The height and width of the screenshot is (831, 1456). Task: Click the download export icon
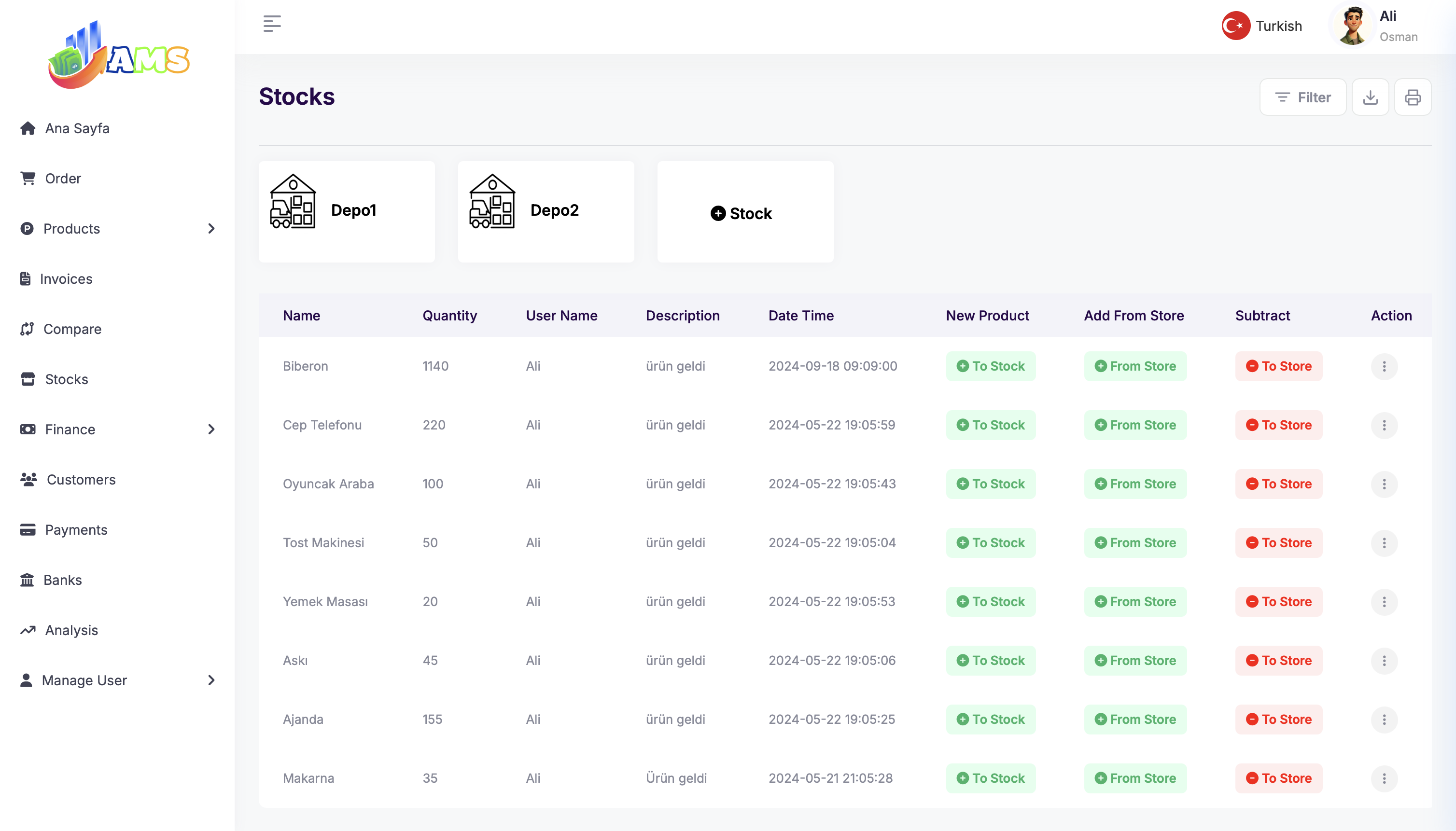(x=1370, y=97)
